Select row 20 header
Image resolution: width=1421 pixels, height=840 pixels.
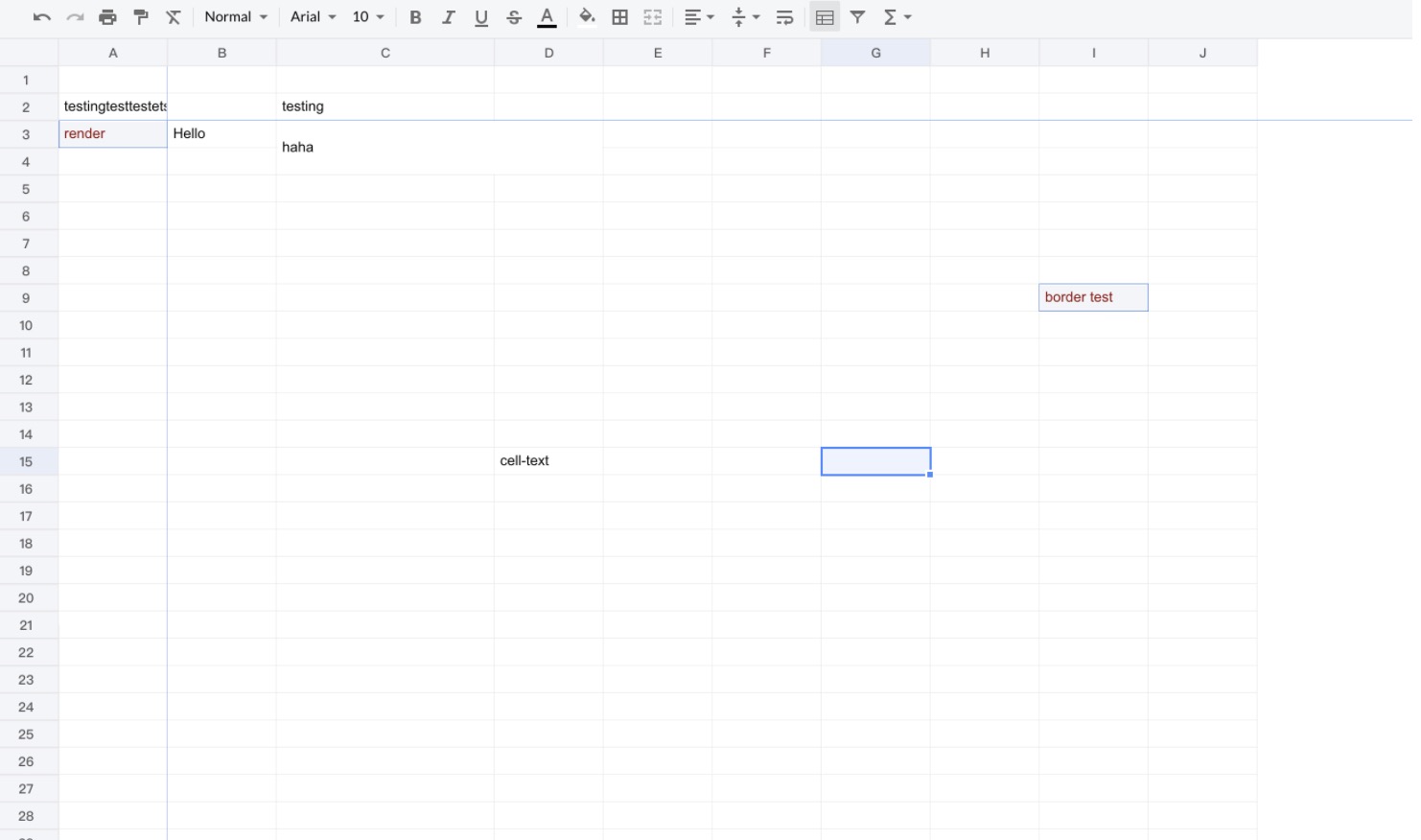click(x=29, y=597)
